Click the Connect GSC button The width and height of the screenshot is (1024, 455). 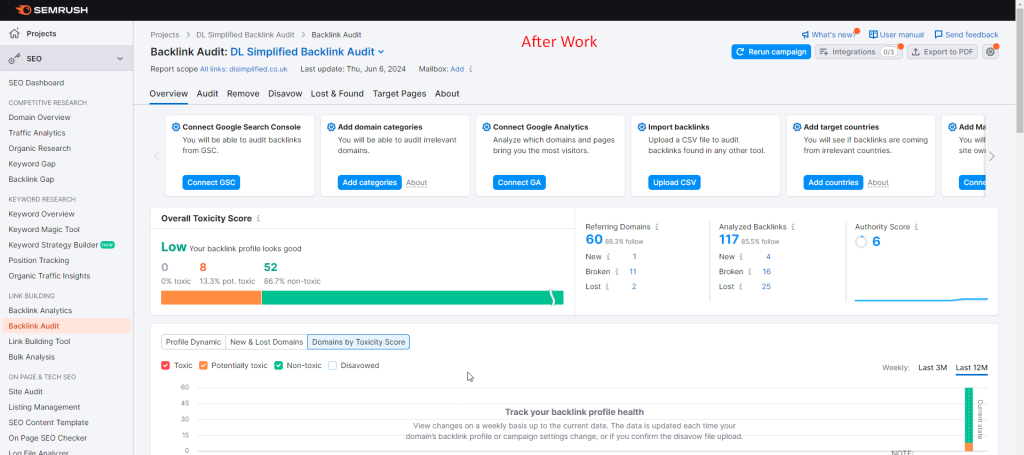click(x=211, y=183)
